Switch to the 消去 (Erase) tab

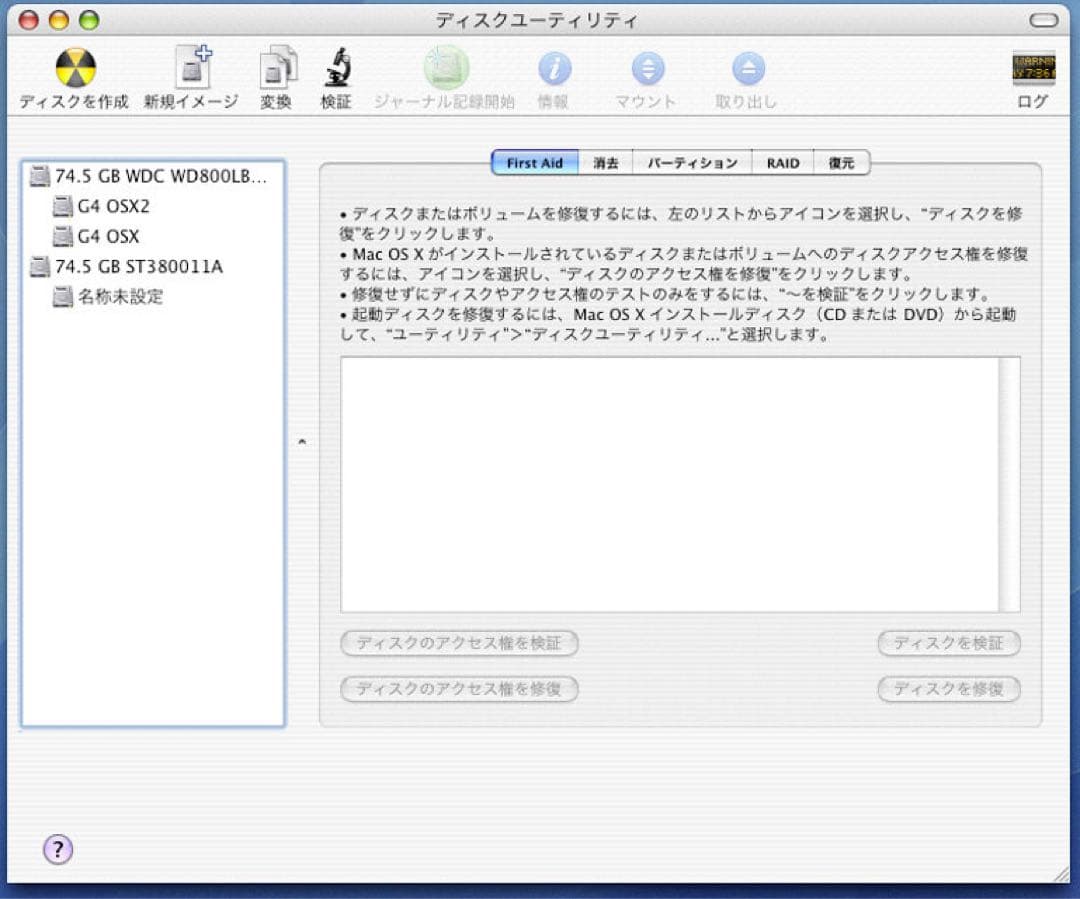tap(604, 162)
